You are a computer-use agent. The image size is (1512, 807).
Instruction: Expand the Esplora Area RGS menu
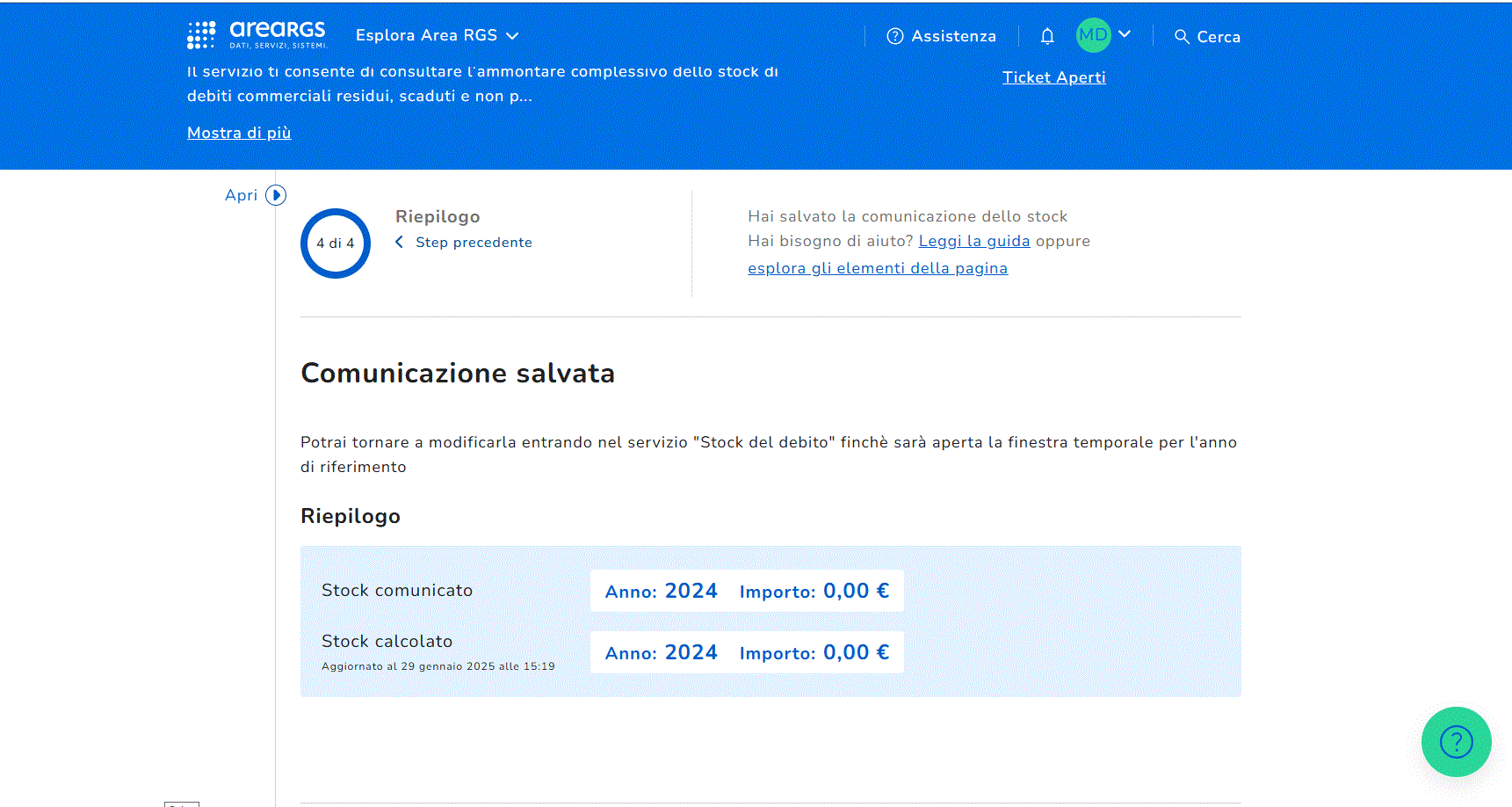(437, 35)
